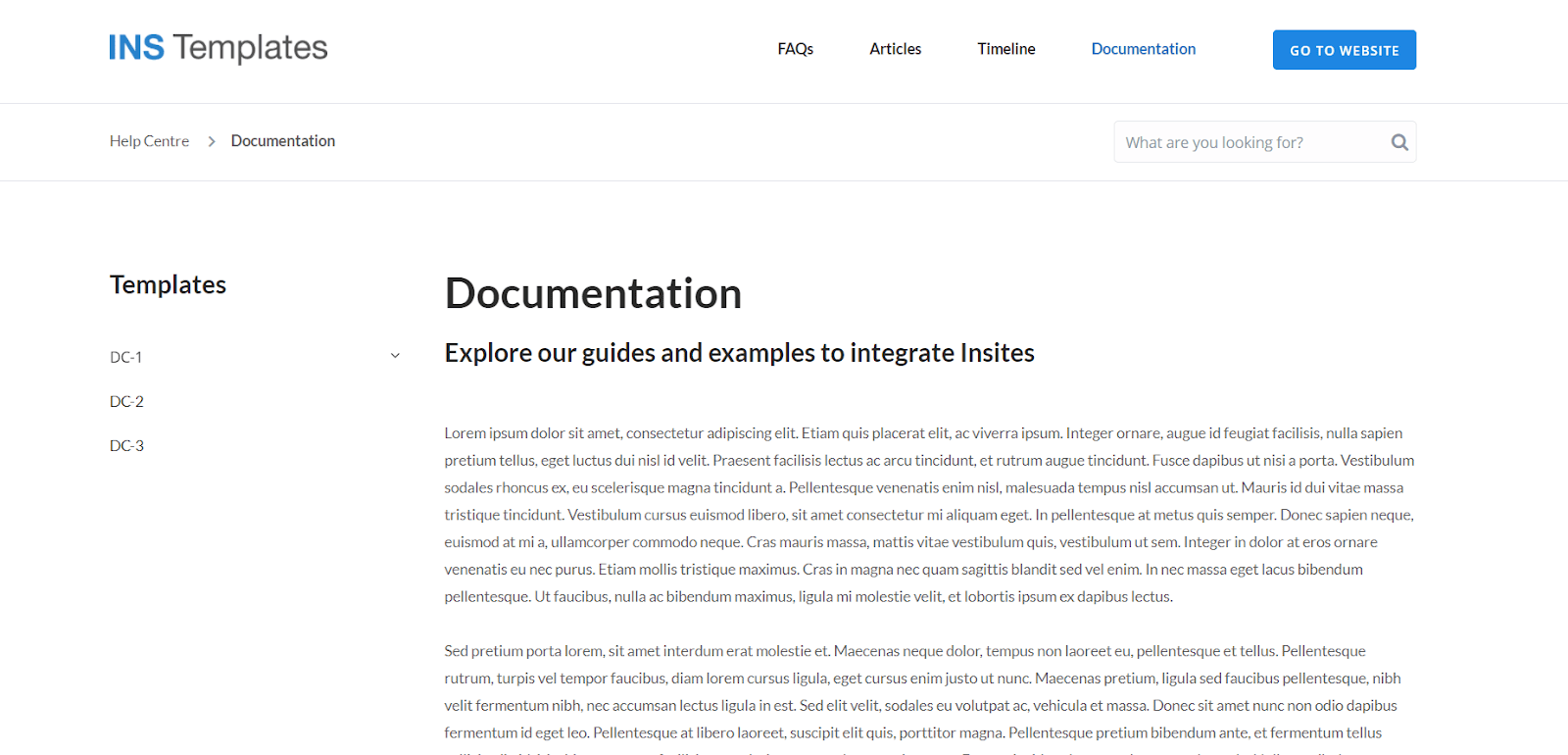The width and height of the screenshot is (1568, 755).
Task: Click the 'Explore our guides' subheading
Action: tap(739, 353)
